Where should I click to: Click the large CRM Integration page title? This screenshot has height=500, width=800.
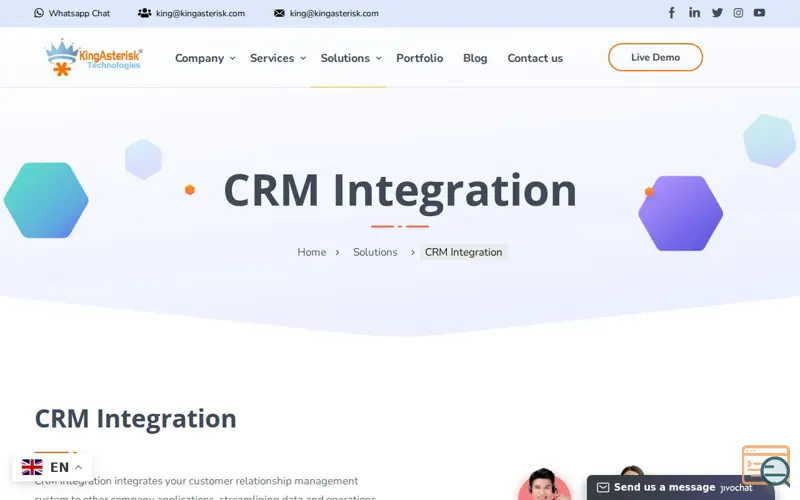400,191
